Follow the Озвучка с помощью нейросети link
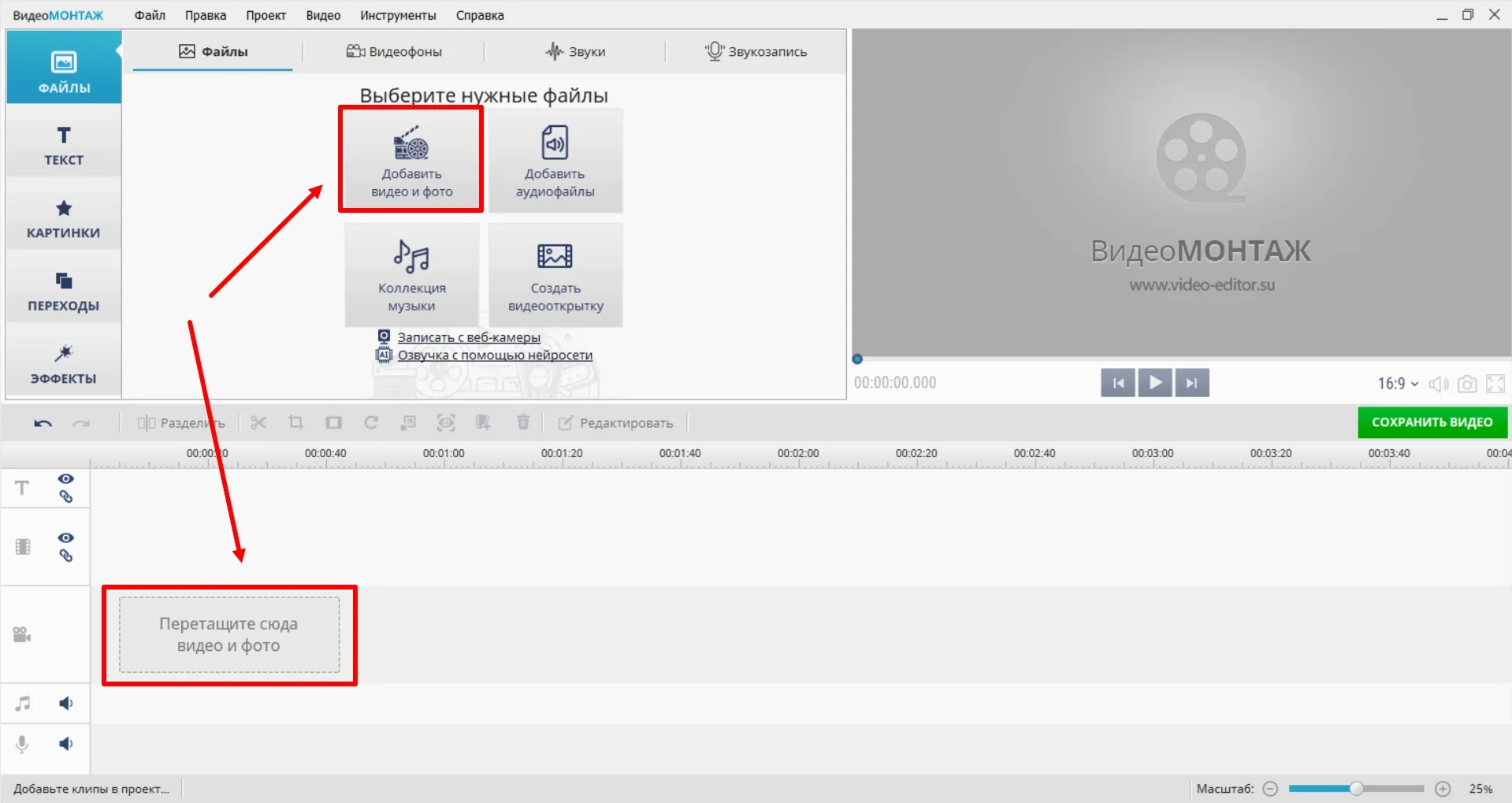1512x803 pixels. pos(495,355)
